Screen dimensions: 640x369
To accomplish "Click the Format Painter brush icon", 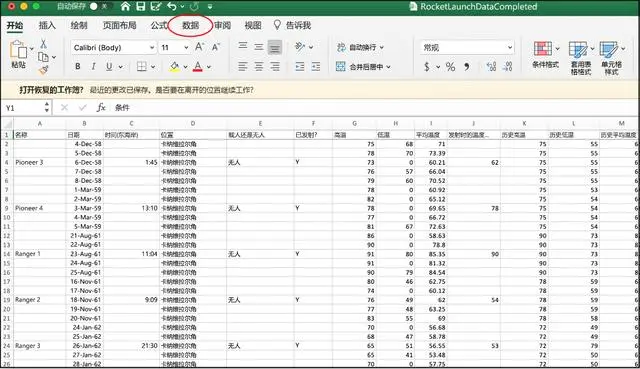I will pos(43,70).
